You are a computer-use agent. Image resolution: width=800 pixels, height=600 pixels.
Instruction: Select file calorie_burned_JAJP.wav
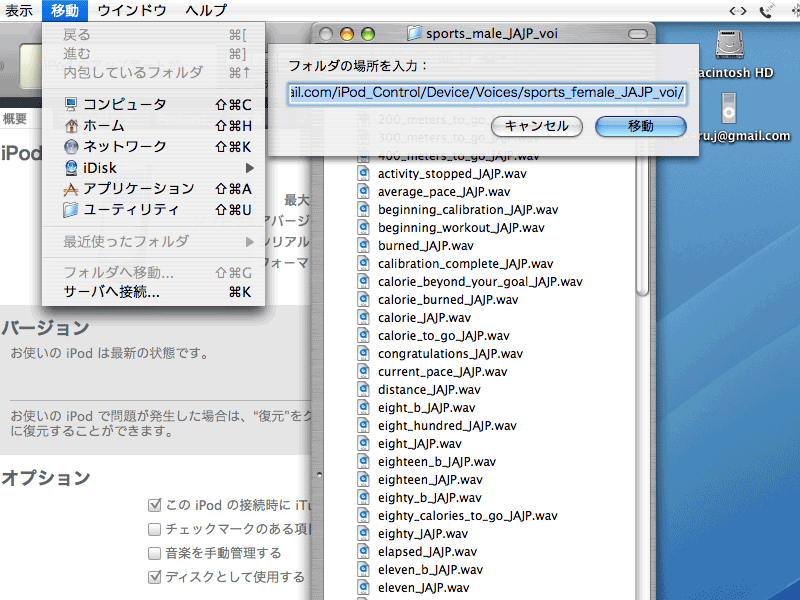tap(448, 299)
